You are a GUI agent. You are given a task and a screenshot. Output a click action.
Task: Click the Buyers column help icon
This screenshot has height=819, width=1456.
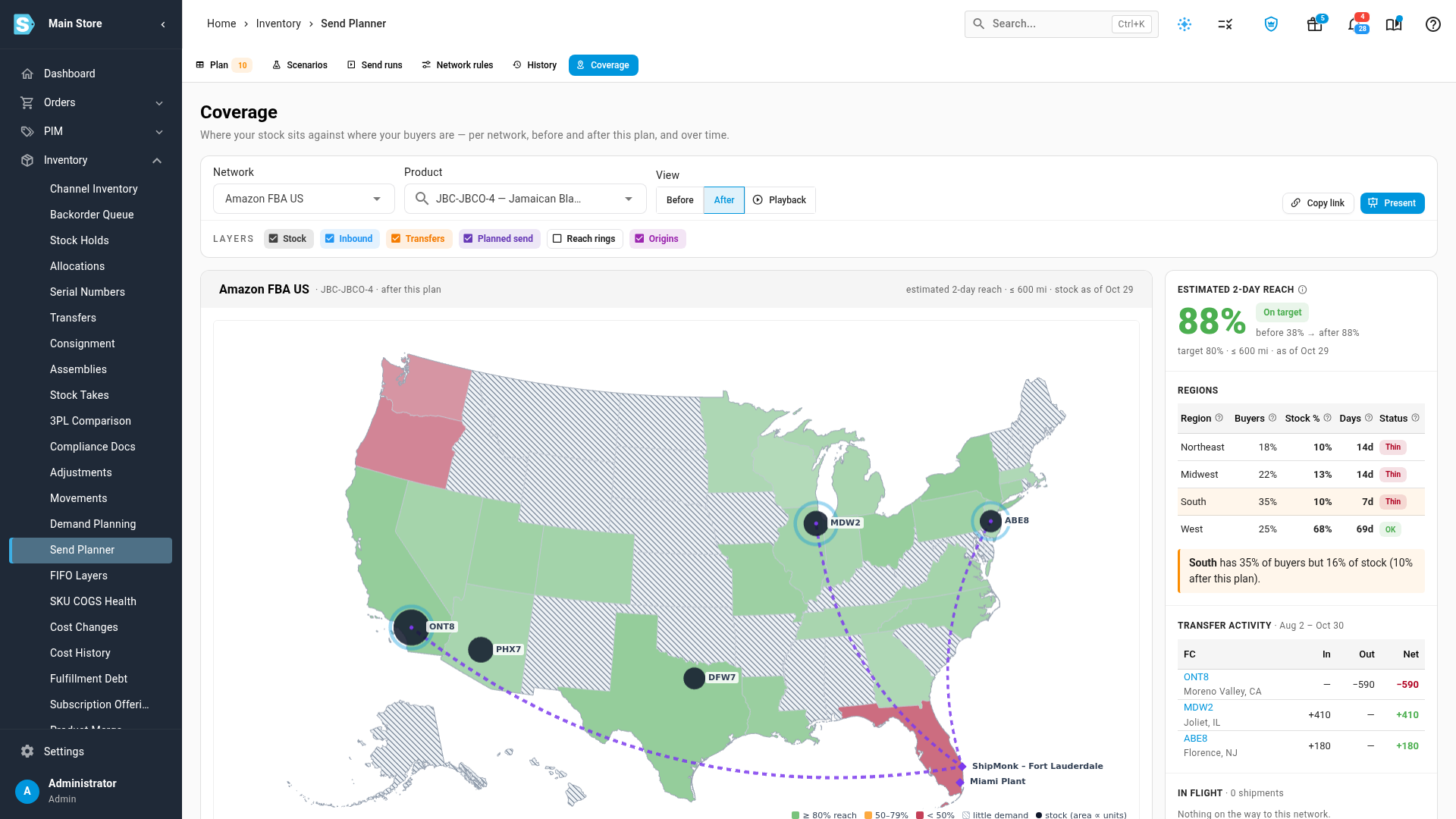pyautogui.click(x=1272, y=418)
